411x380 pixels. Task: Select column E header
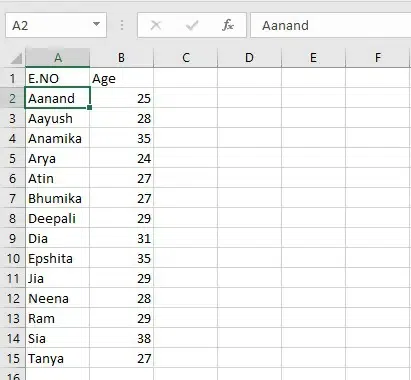313,58
